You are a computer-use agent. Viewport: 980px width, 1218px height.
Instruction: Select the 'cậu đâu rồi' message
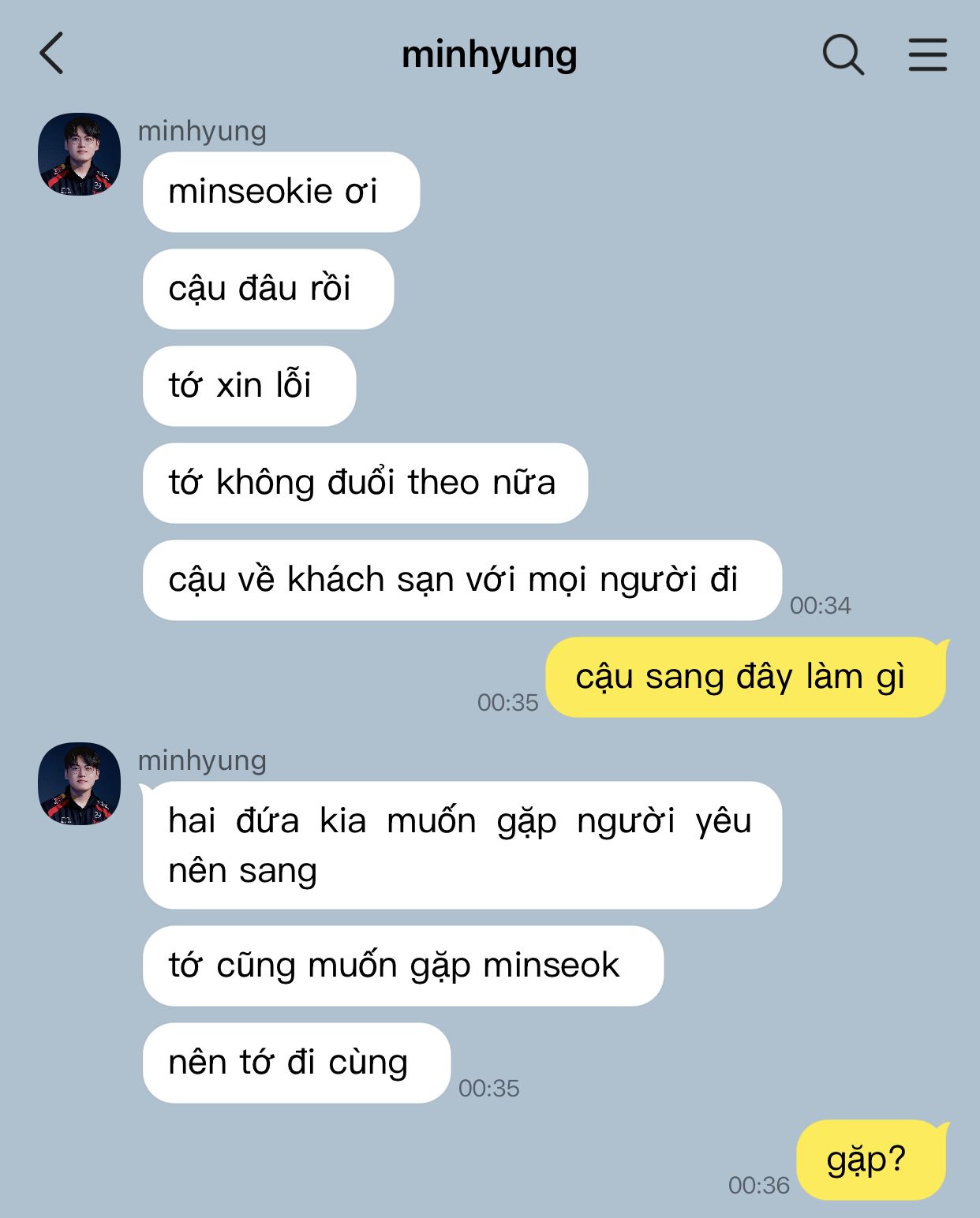point(268,289)
